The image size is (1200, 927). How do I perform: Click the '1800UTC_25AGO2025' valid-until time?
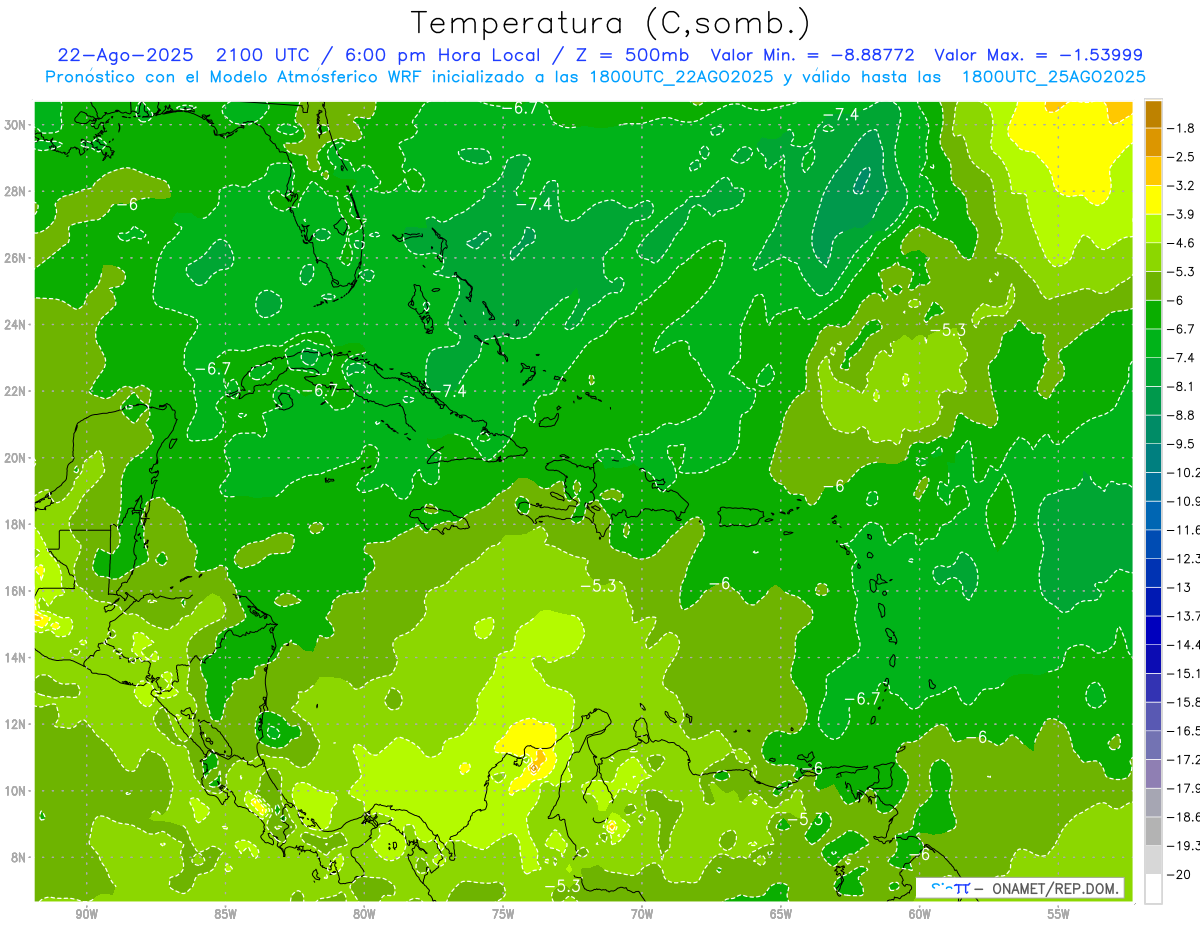click(x=1052, y=77)
